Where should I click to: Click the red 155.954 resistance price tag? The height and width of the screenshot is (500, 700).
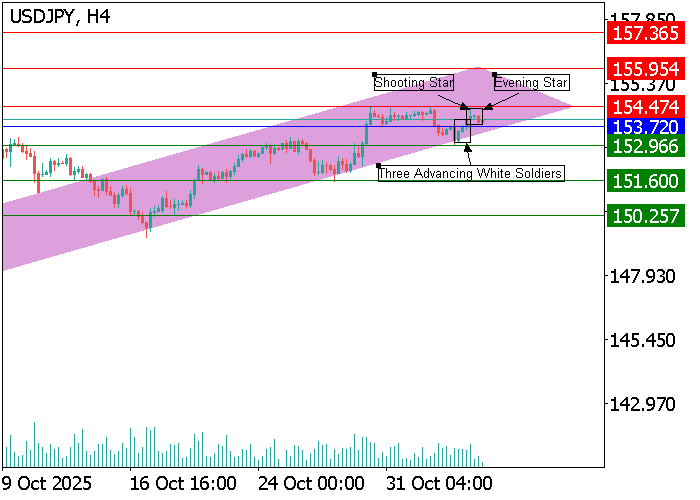(x=645, y=69)
